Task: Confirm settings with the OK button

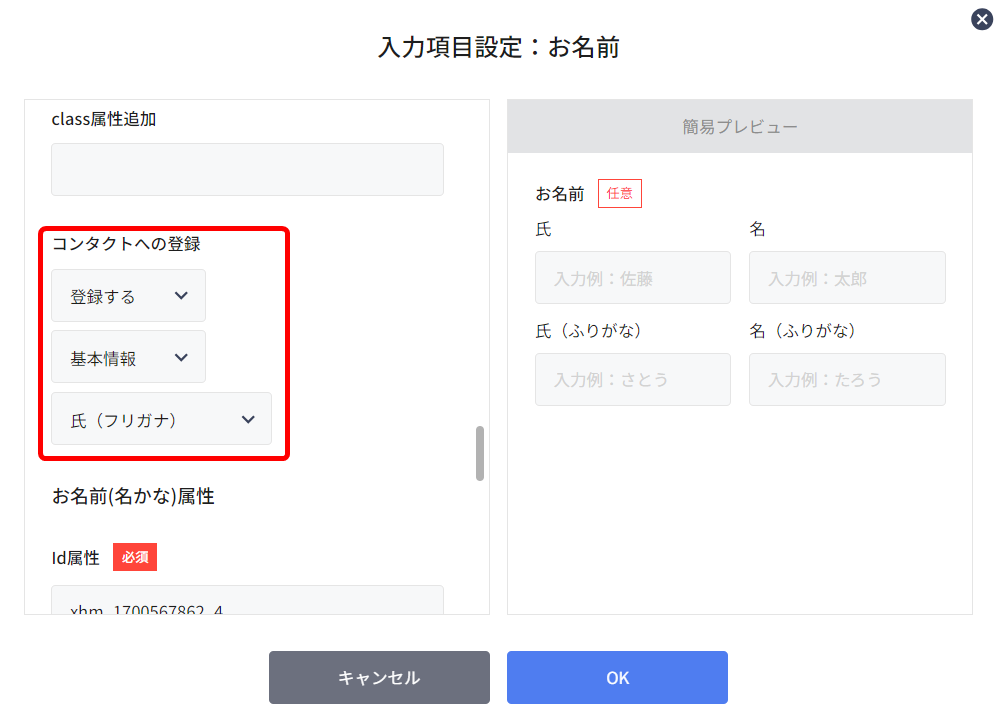Action: pyautogui.click(x=617, y=677)
